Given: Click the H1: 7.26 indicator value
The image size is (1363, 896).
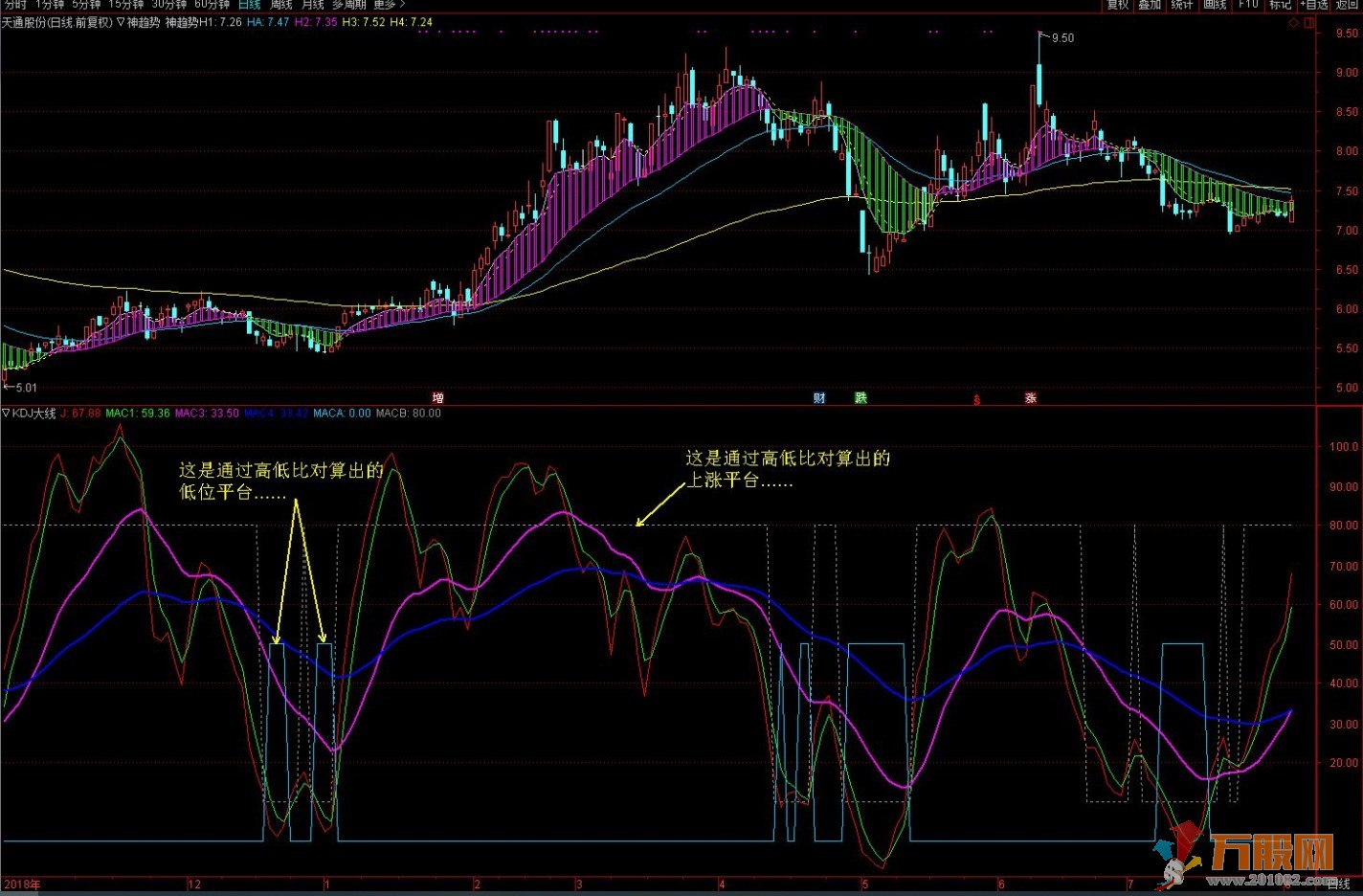Looking at the screenshot, I should [220, 22].
